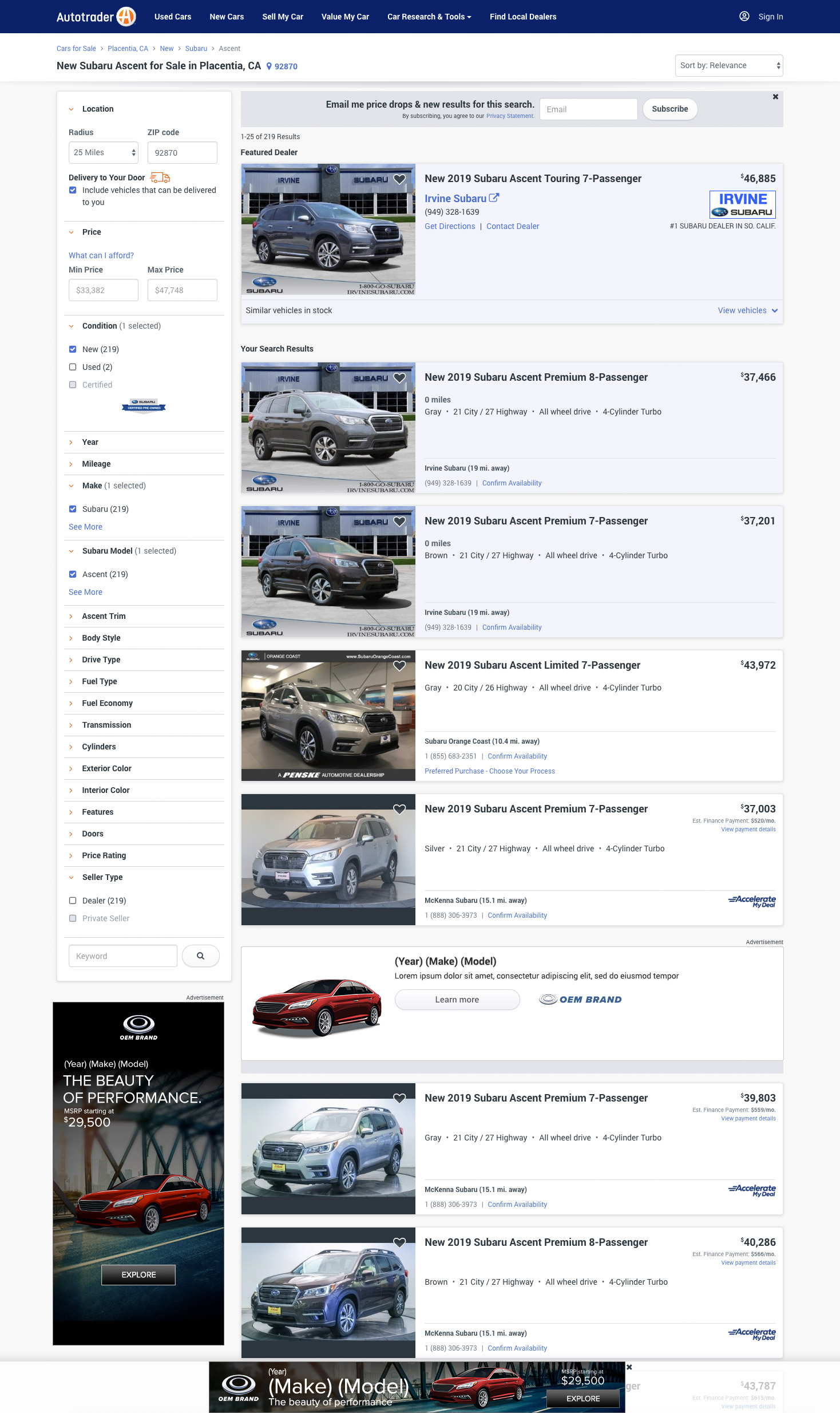Favorite the $39,803 gray Ascent listing
The height and width of the screenshot is (1413, 840).
399,1099
